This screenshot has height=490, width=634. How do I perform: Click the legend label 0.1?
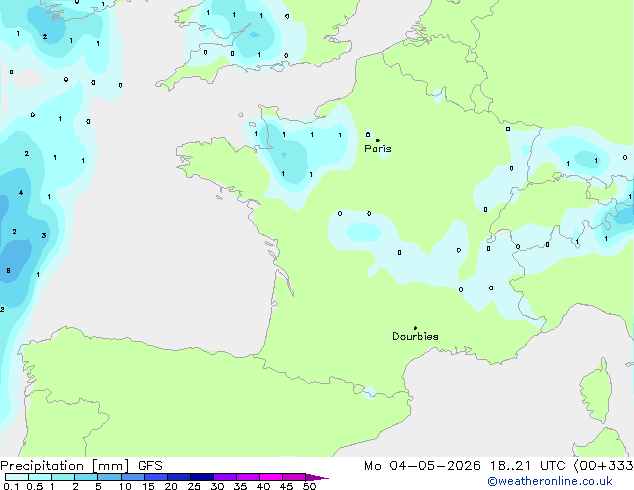11,486
